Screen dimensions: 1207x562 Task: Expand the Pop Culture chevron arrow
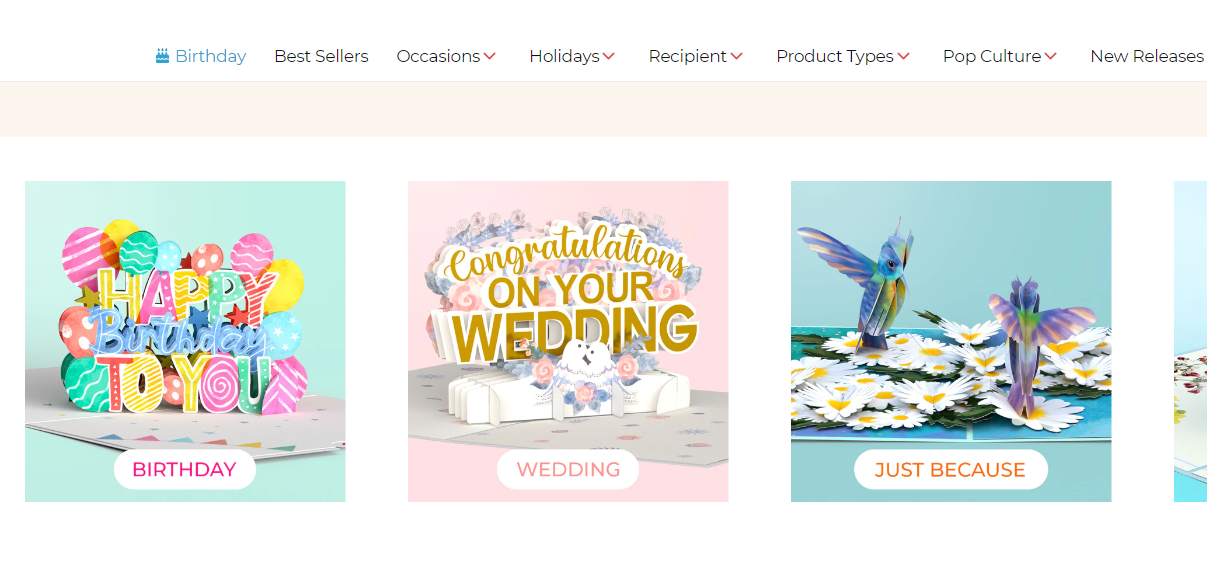(x=1051, y=57)
